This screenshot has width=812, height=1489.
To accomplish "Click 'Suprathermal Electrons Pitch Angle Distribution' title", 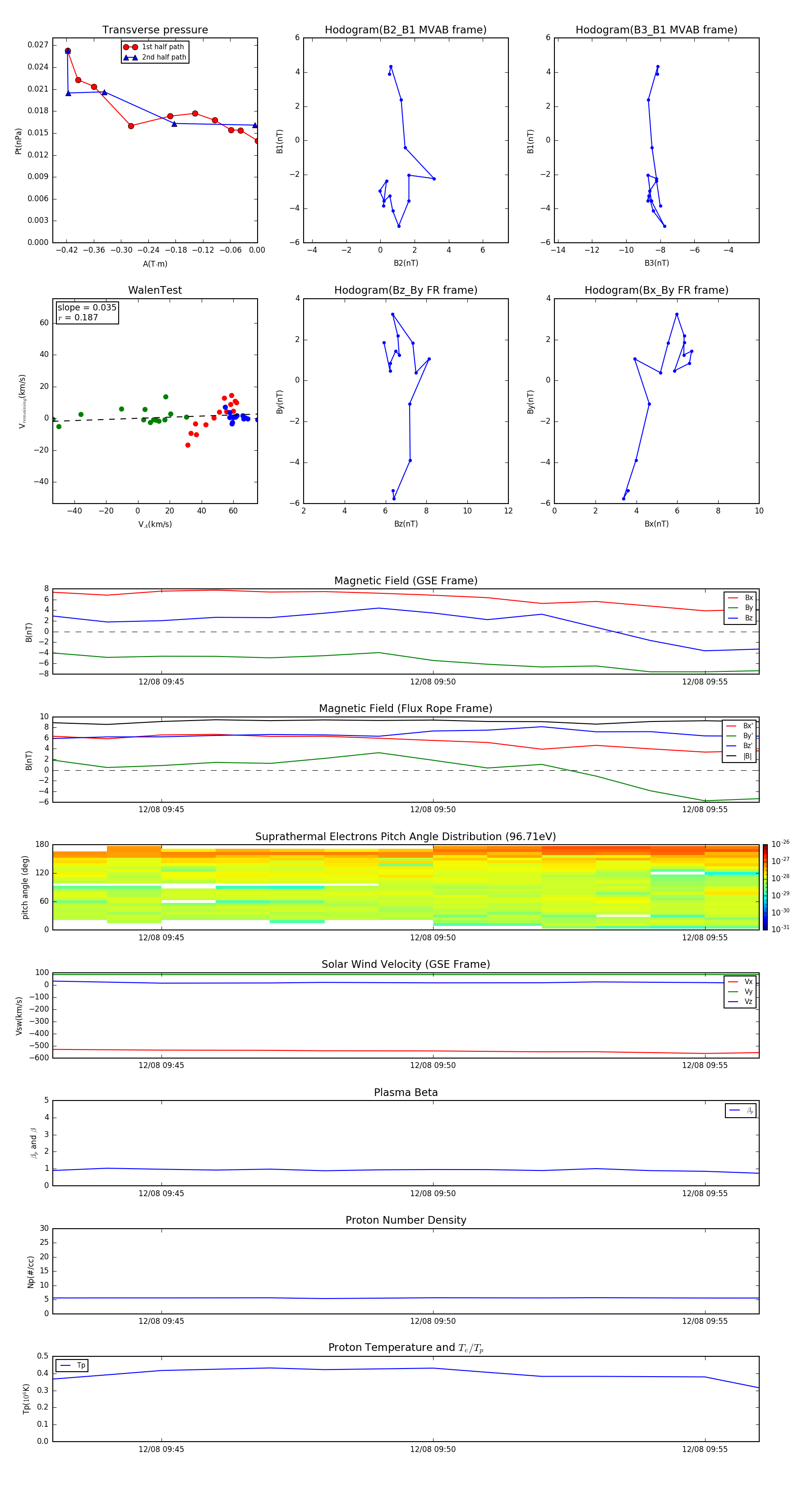I will (406, 837).
